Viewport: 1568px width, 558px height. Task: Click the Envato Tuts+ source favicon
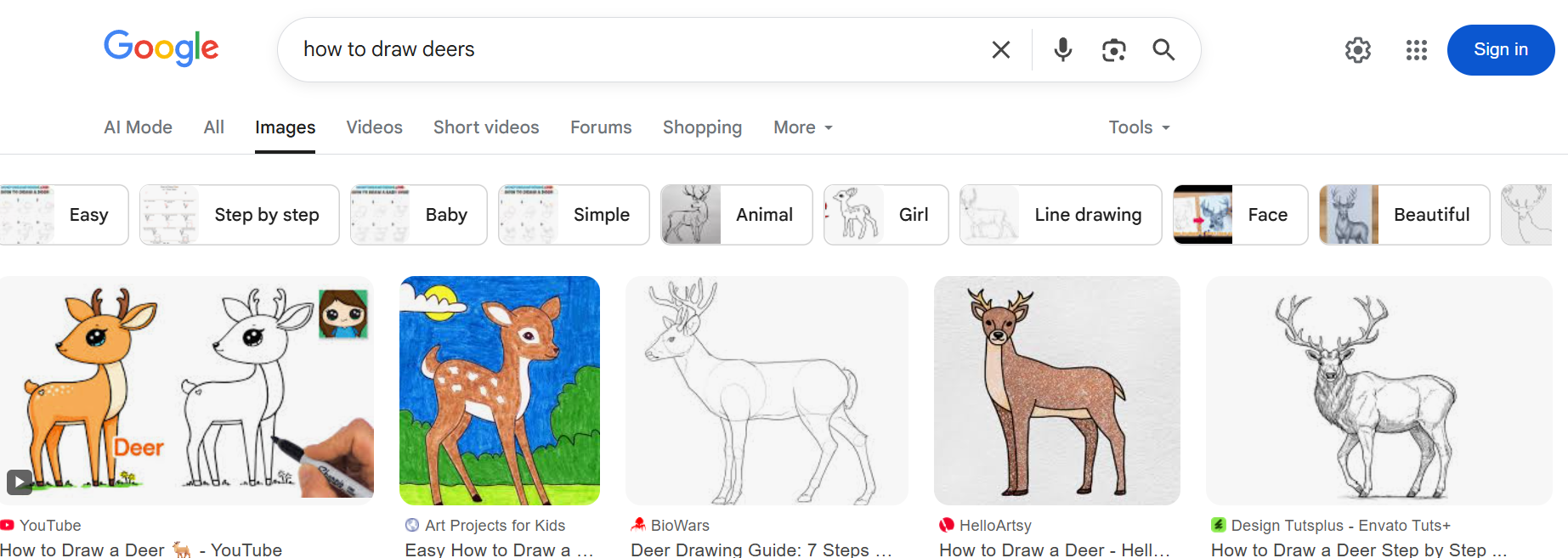click(1219, 526)
